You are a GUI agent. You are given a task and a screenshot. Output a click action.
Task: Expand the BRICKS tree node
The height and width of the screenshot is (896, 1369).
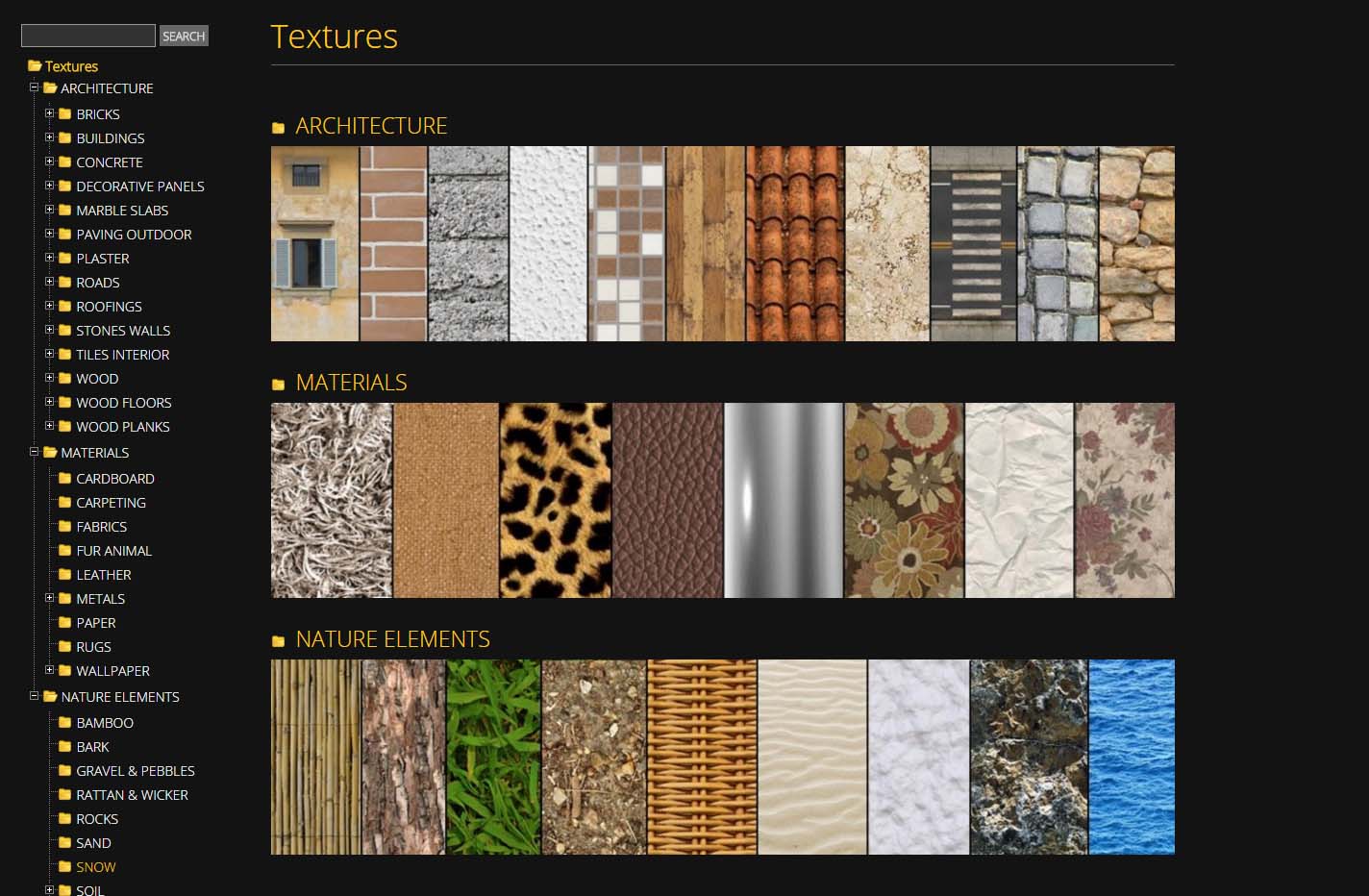coord(49,113)
